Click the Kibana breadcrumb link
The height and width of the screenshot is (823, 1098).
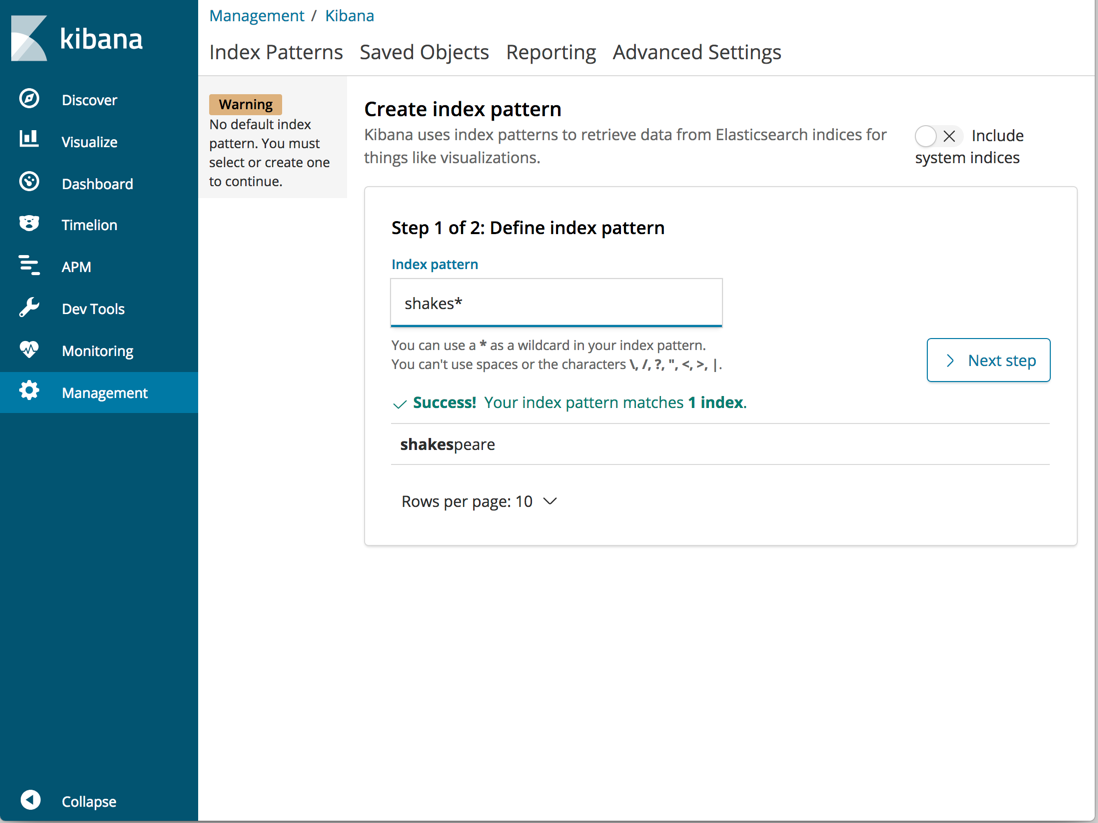[x=349, y=16]
